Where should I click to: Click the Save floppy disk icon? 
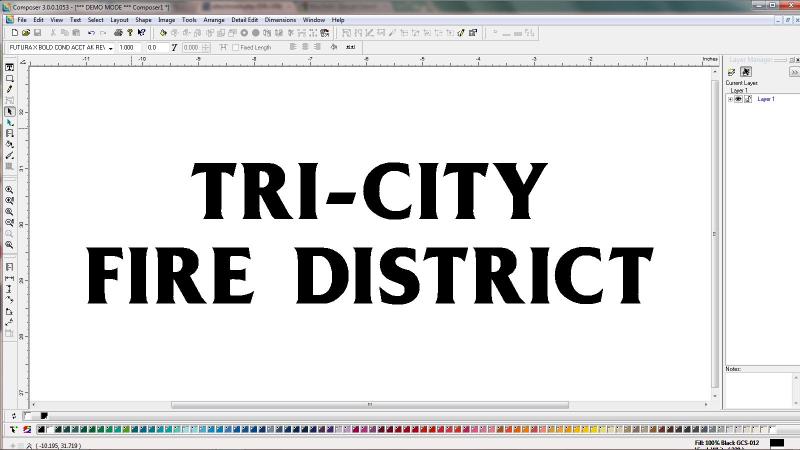37,33
